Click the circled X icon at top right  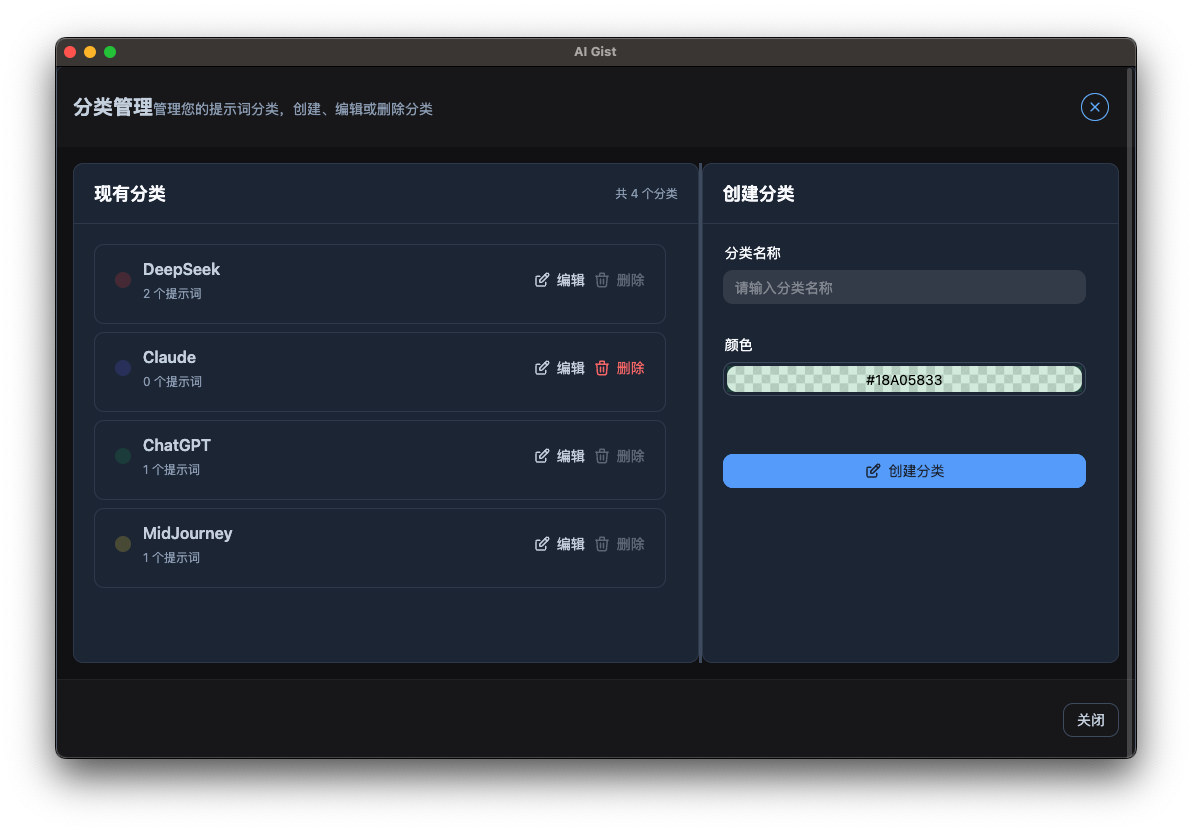tap(1094, 107)
